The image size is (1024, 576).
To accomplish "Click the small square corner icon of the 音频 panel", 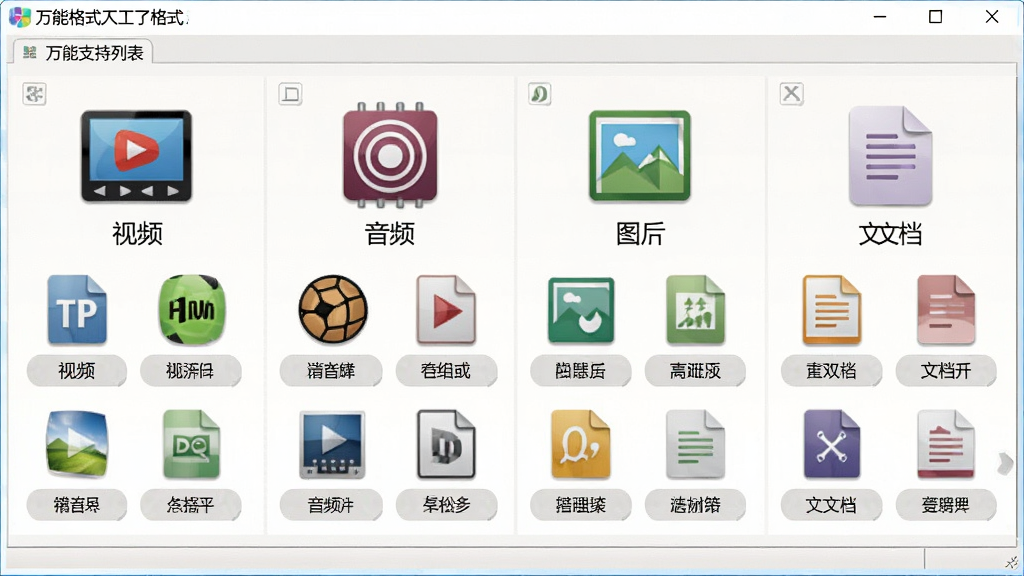I will 291,94.
